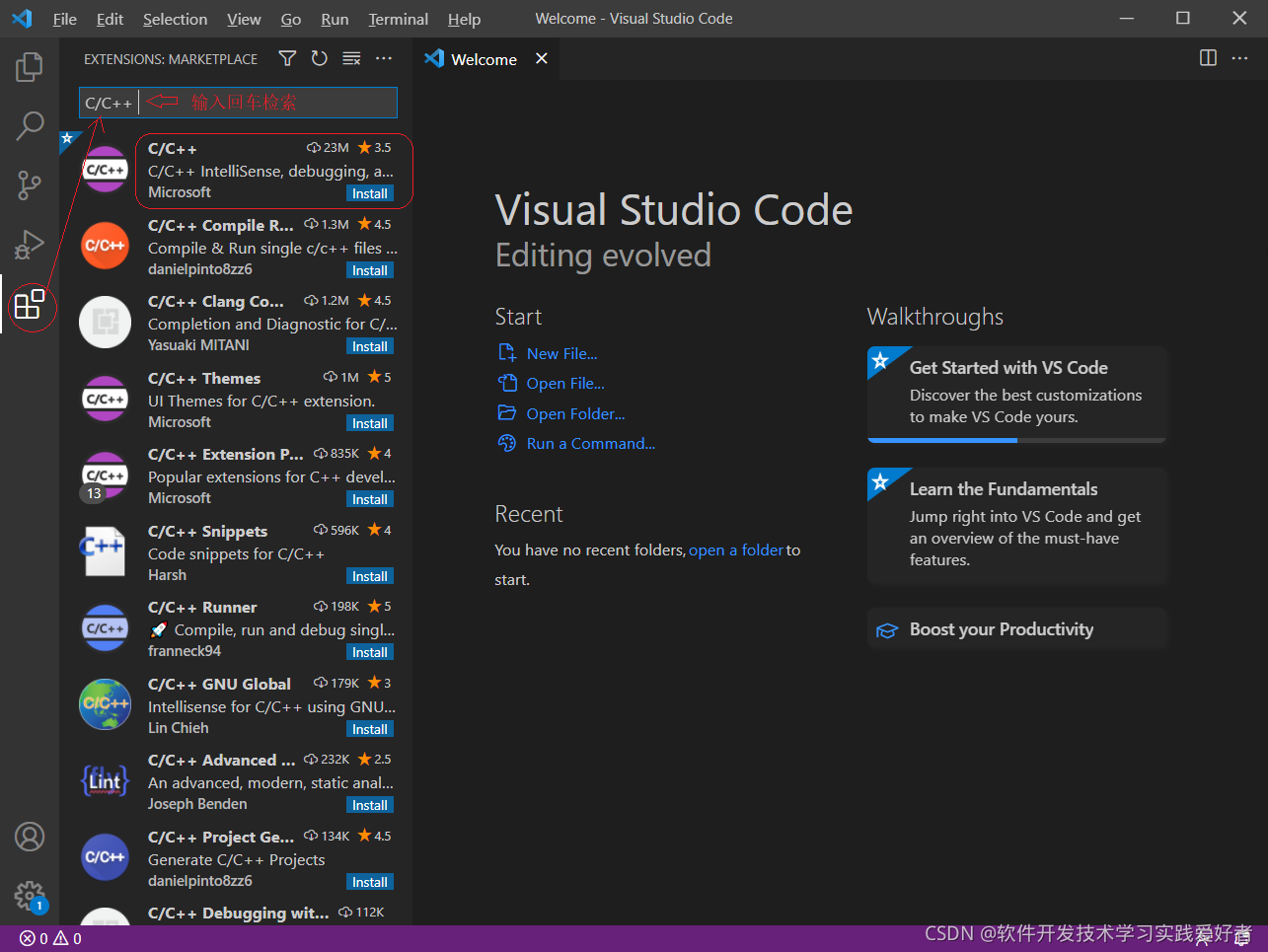Clear extensions search results

[x=351, y=59]
